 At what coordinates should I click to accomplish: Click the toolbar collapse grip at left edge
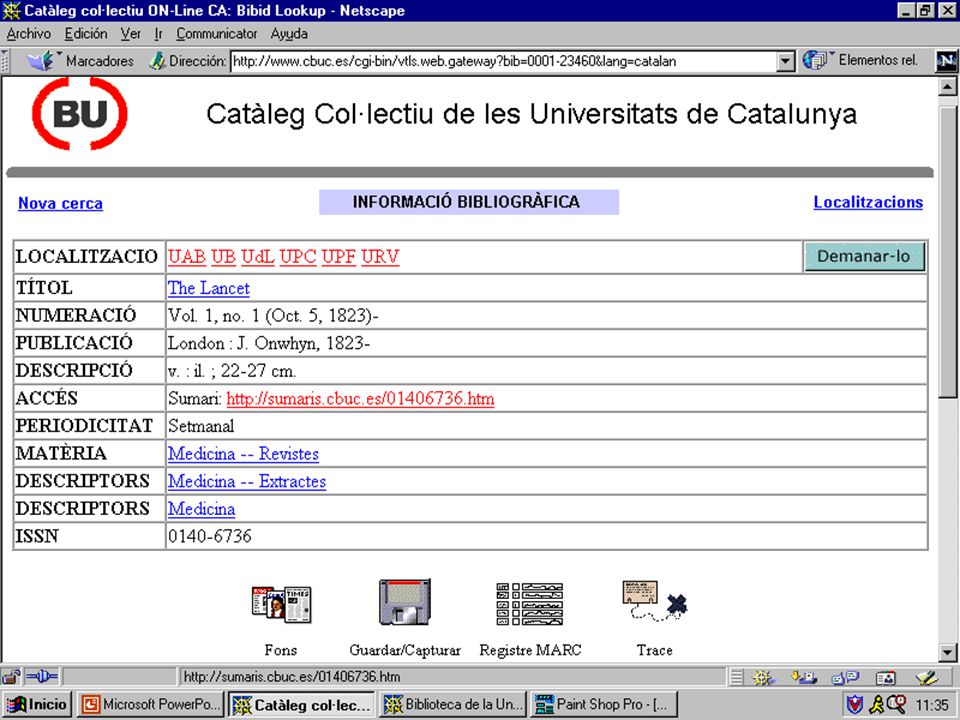[x=5, y=61]
